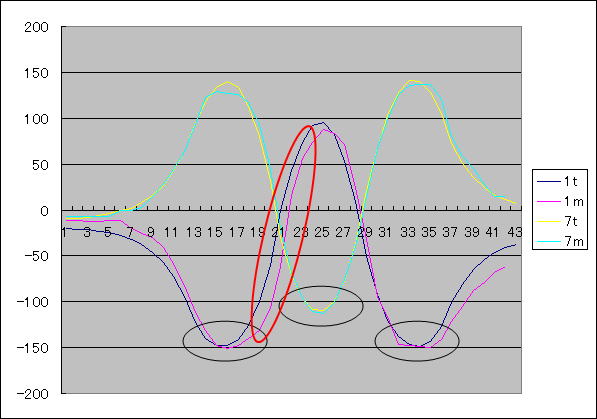Select the cyan 7m legend line

(x=548, y=241)
